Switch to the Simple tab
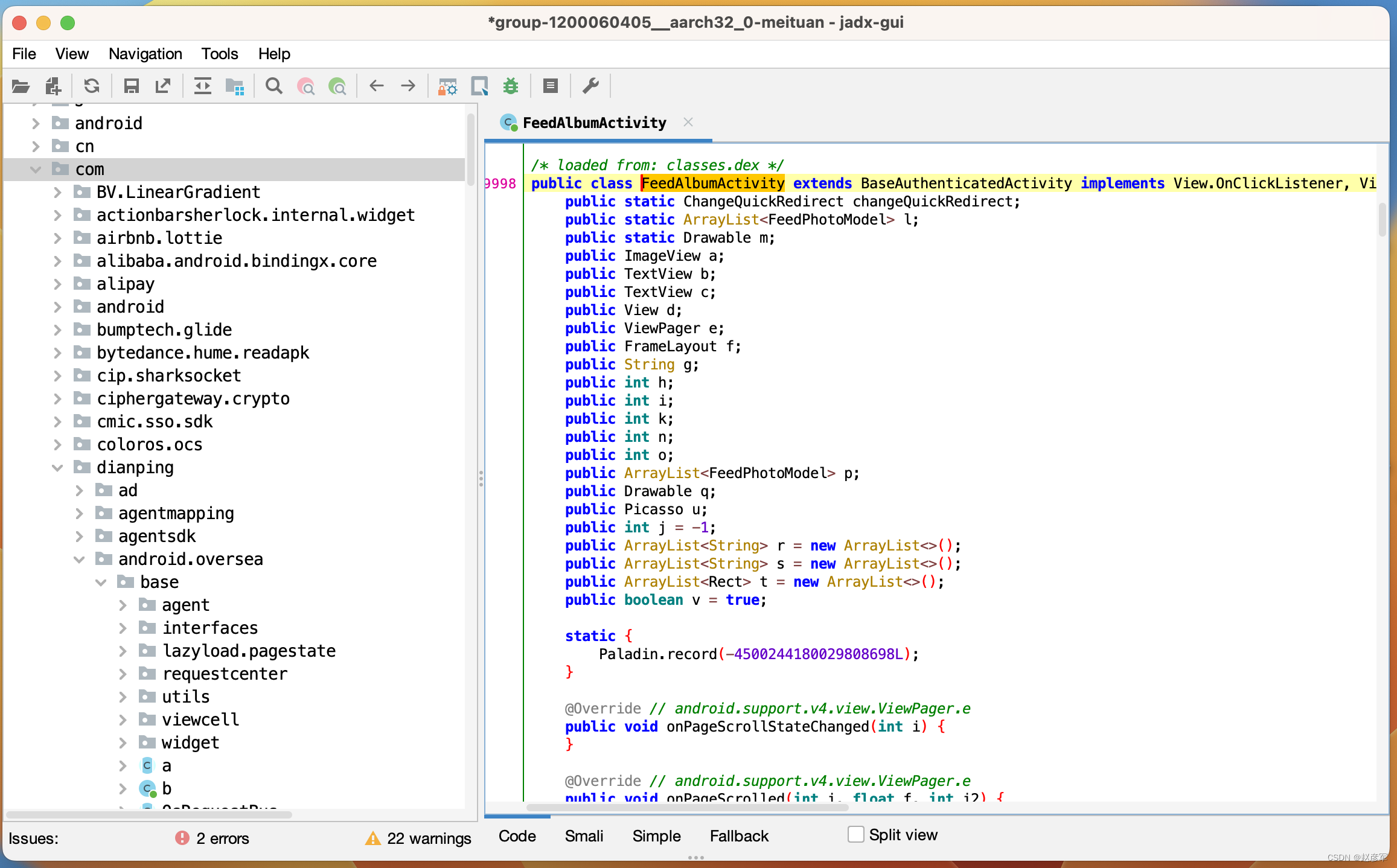Viewport: 1397px width, 868px height. [x=656, y=836]
